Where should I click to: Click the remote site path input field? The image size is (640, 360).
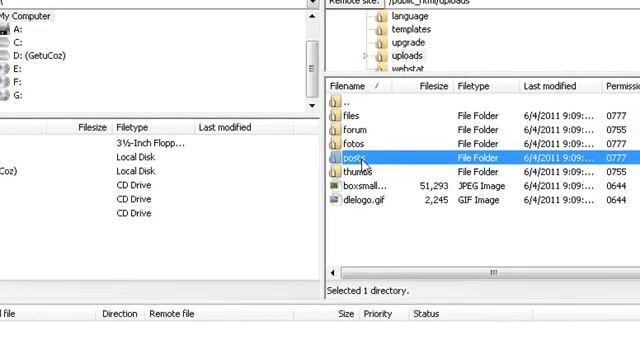pos(513,2)
